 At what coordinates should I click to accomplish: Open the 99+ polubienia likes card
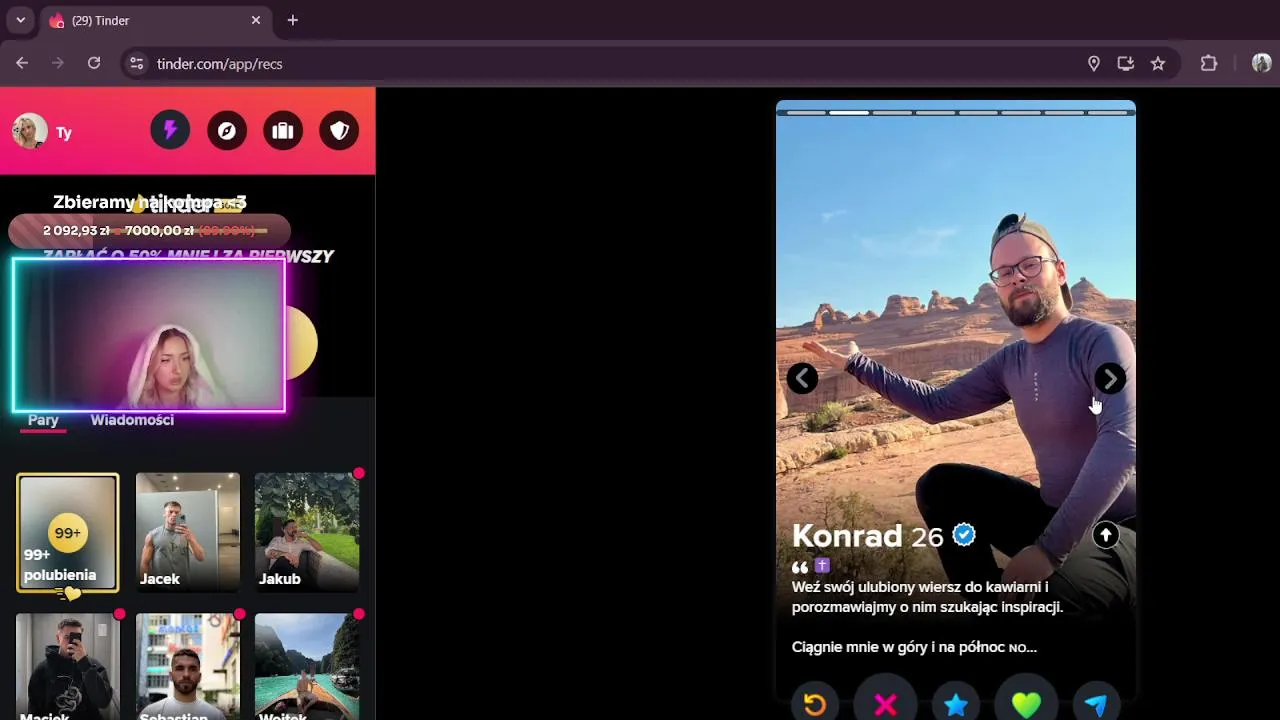coord(67,533)
